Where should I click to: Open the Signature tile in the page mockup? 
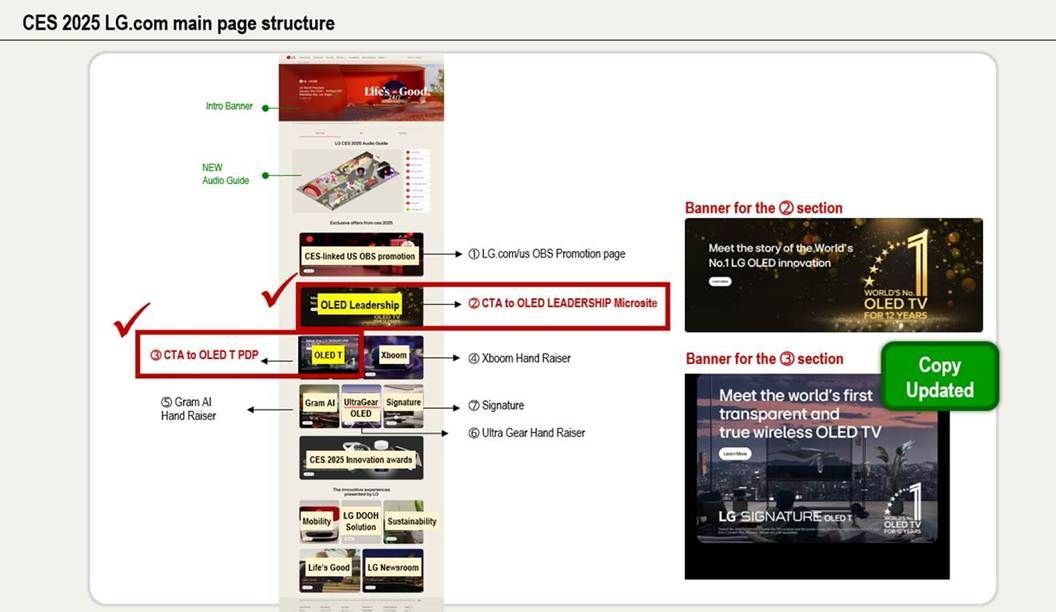pyautogui.click(x=403, y=406)
